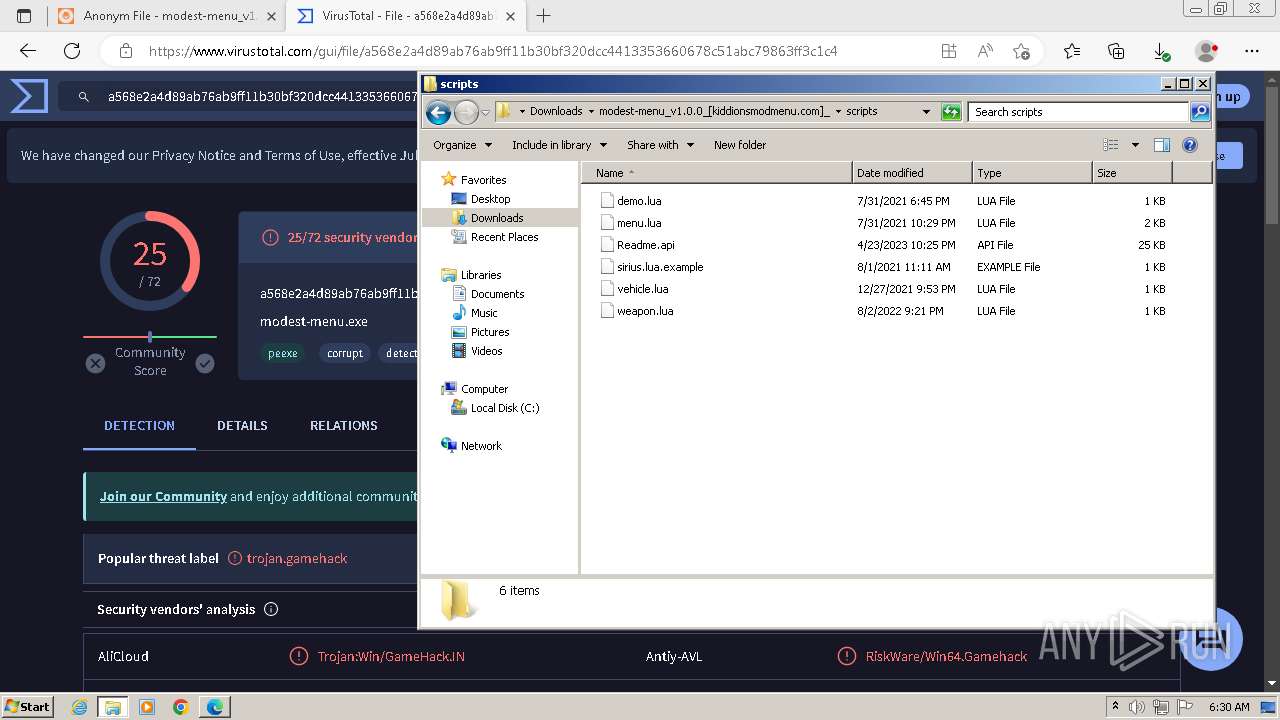Screen dimensions: 1280x720
Task: Refresh the scripts folder view
Action: click(951, 112)
